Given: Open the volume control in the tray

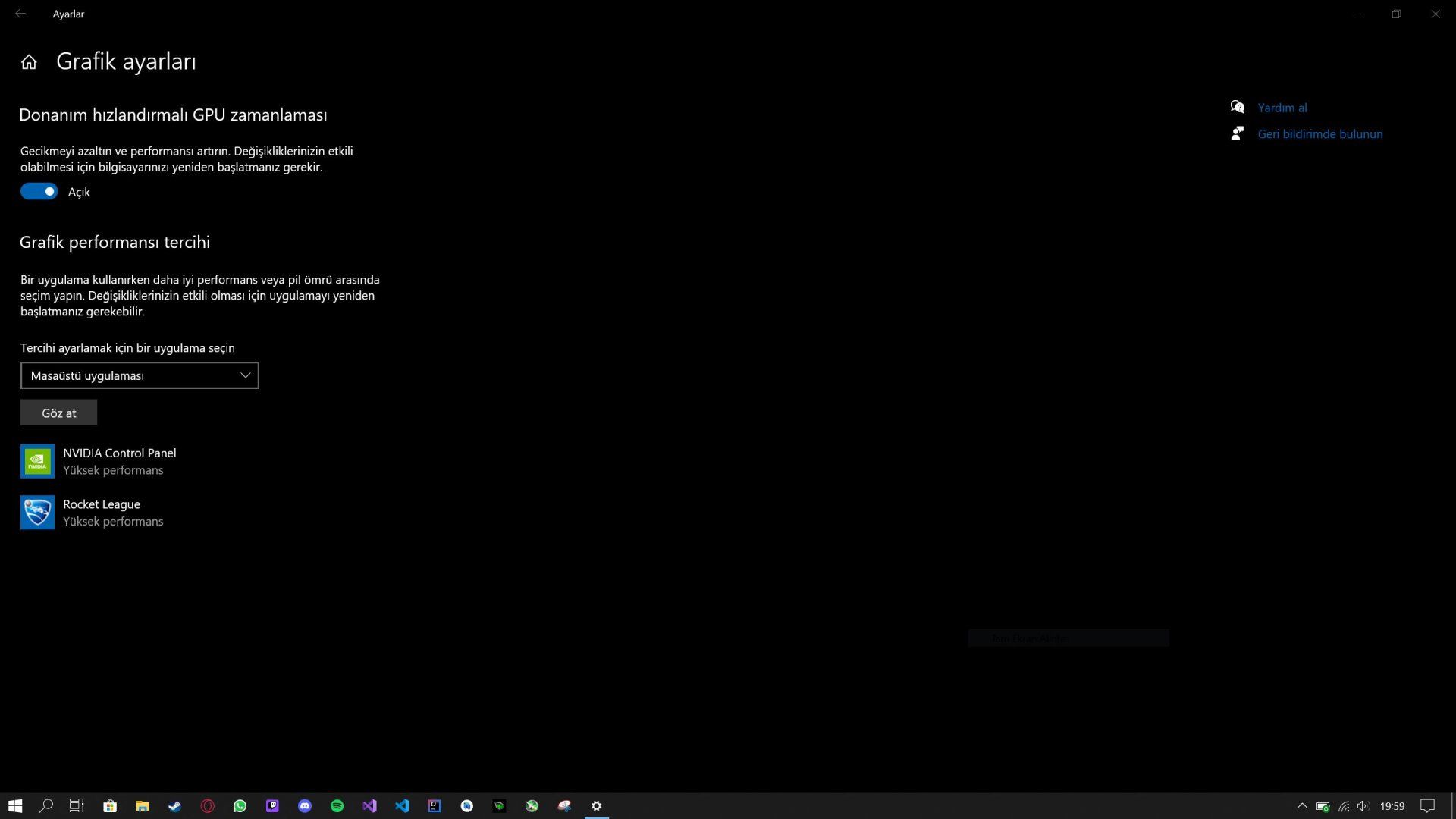Looking at the screenshot, I should point(1363,805).
